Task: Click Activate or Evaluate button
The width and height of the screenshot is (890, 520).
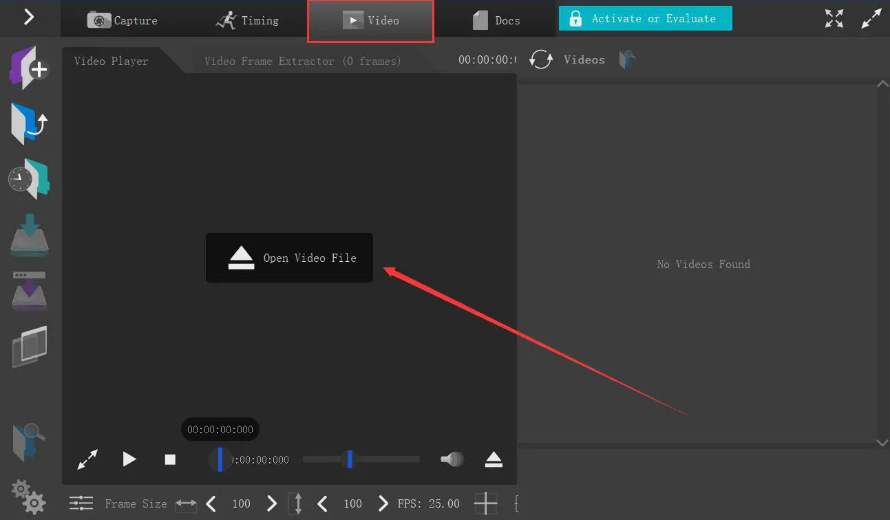Action: pyautogui.click(x=645, y=18)
